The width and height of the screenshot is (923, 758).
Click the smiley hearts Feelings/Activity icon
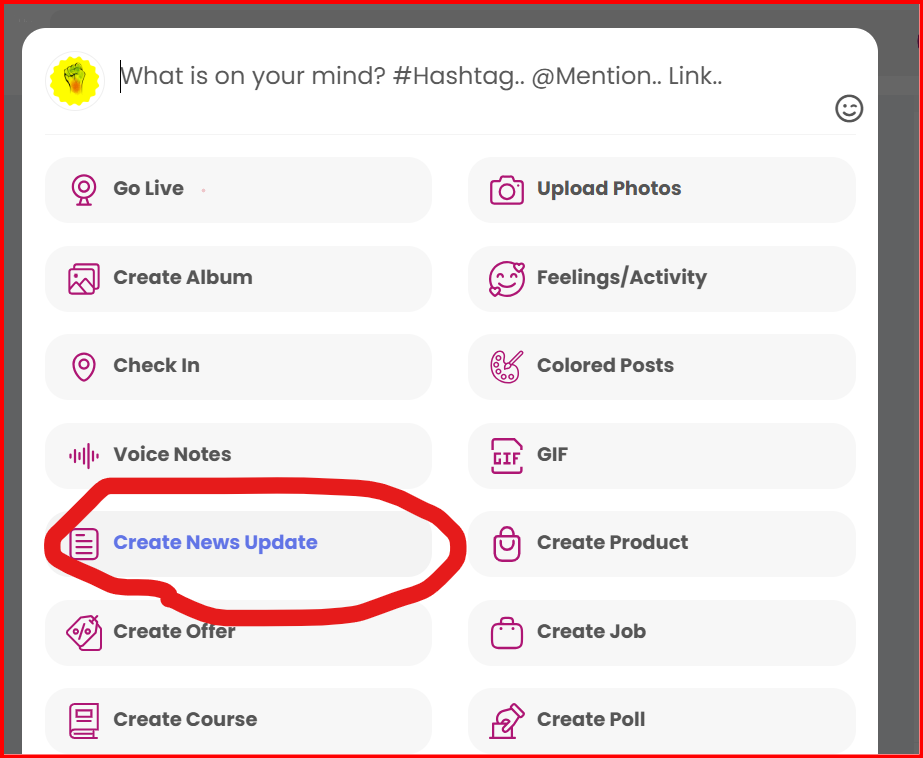point(507,279)
